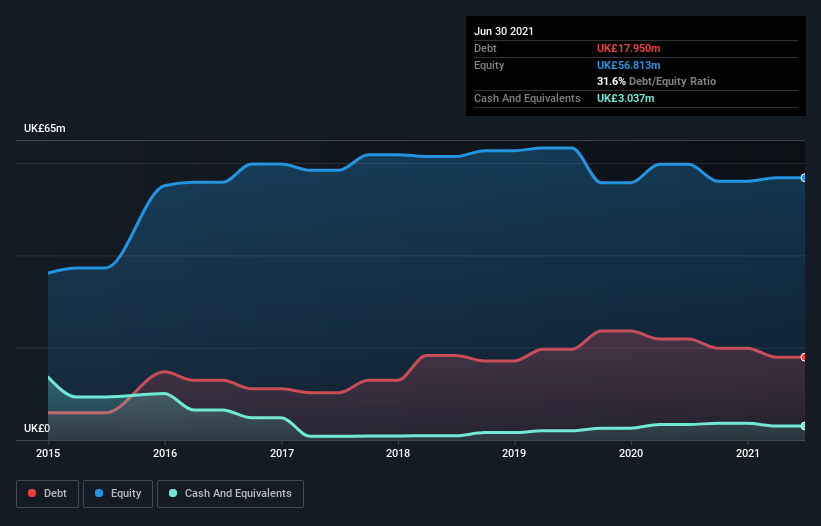The image size is (821, 526).
Task: Click the UK£3.037m cash value
Action: click(625, 98)
